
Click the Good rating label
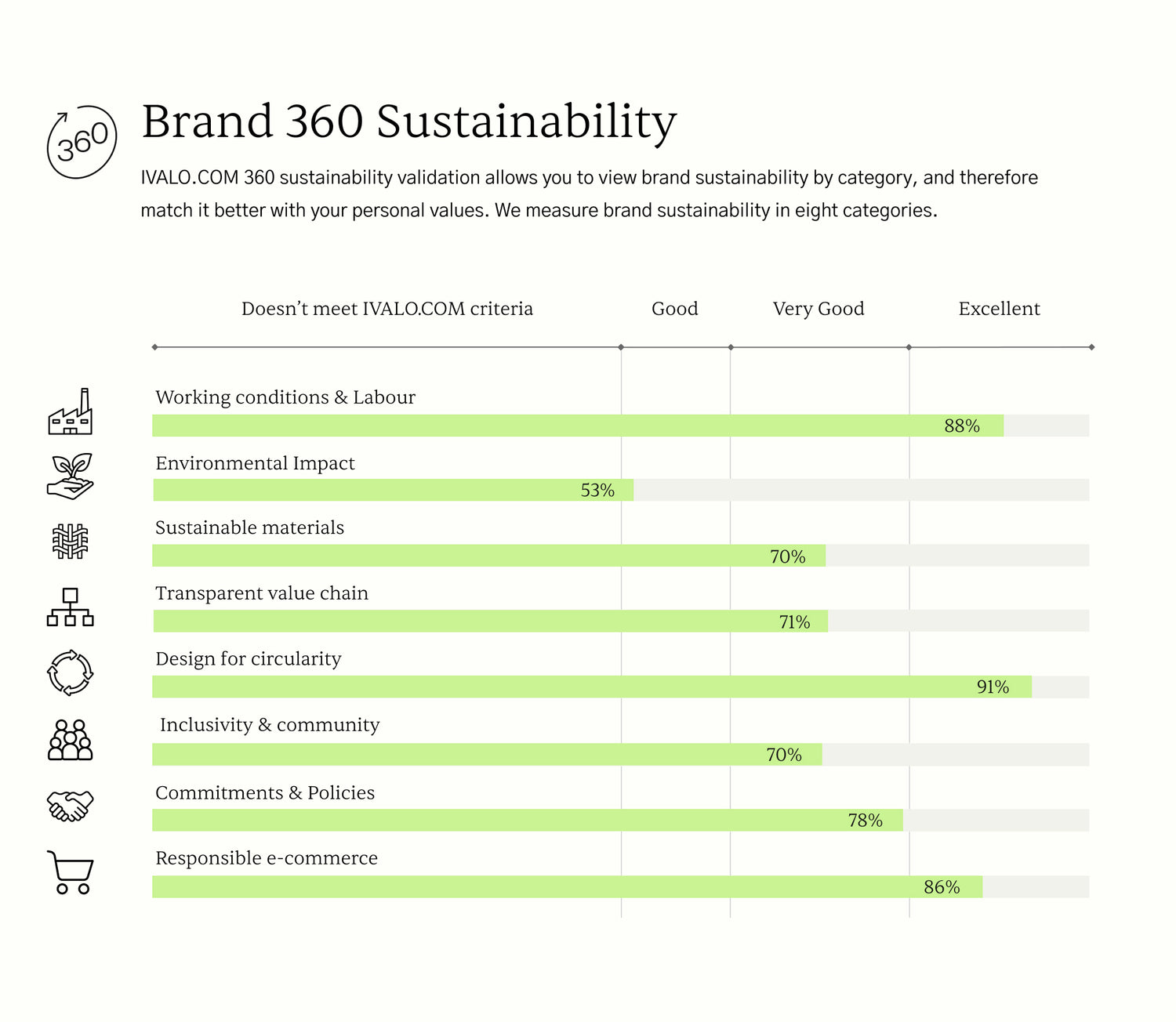click(674, 309)
